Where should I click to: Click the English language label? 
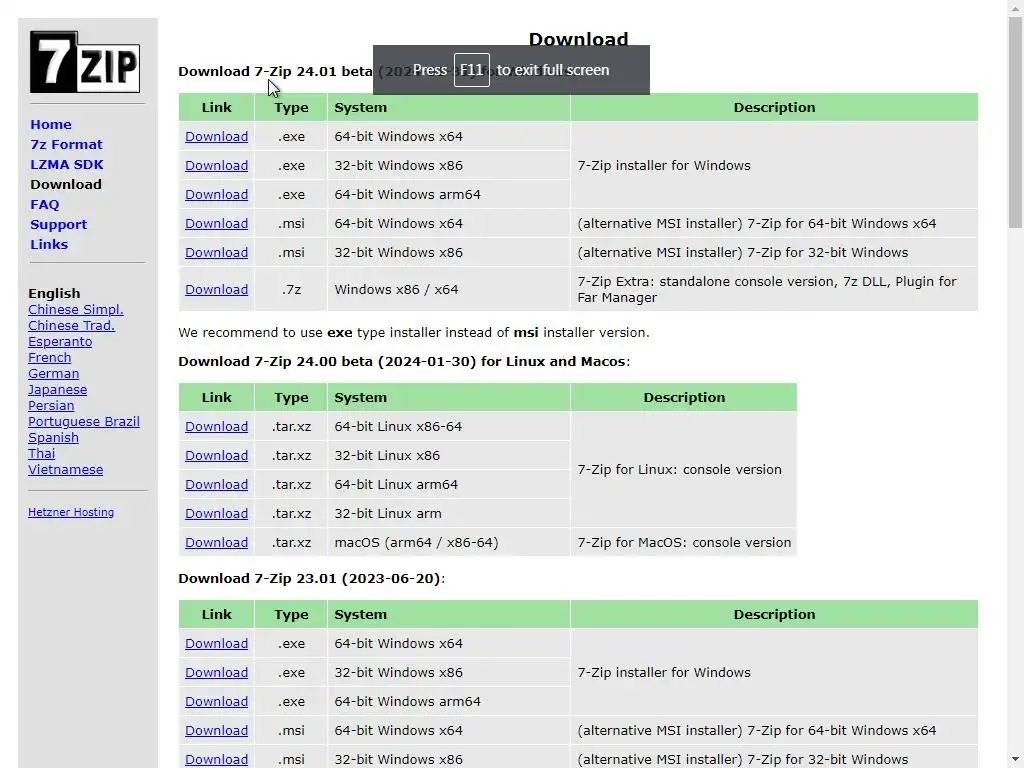pos(54,293)
